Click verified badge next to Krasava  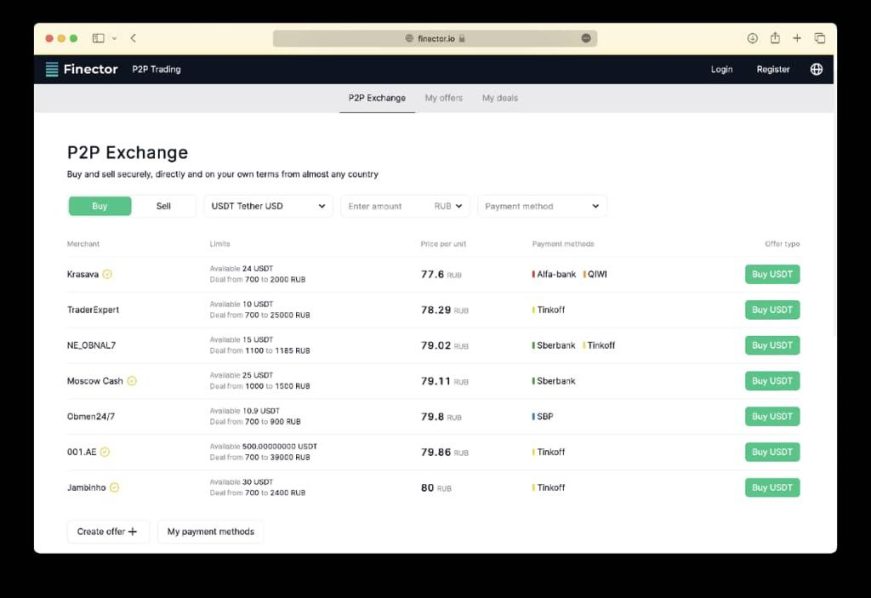point(107,274)
